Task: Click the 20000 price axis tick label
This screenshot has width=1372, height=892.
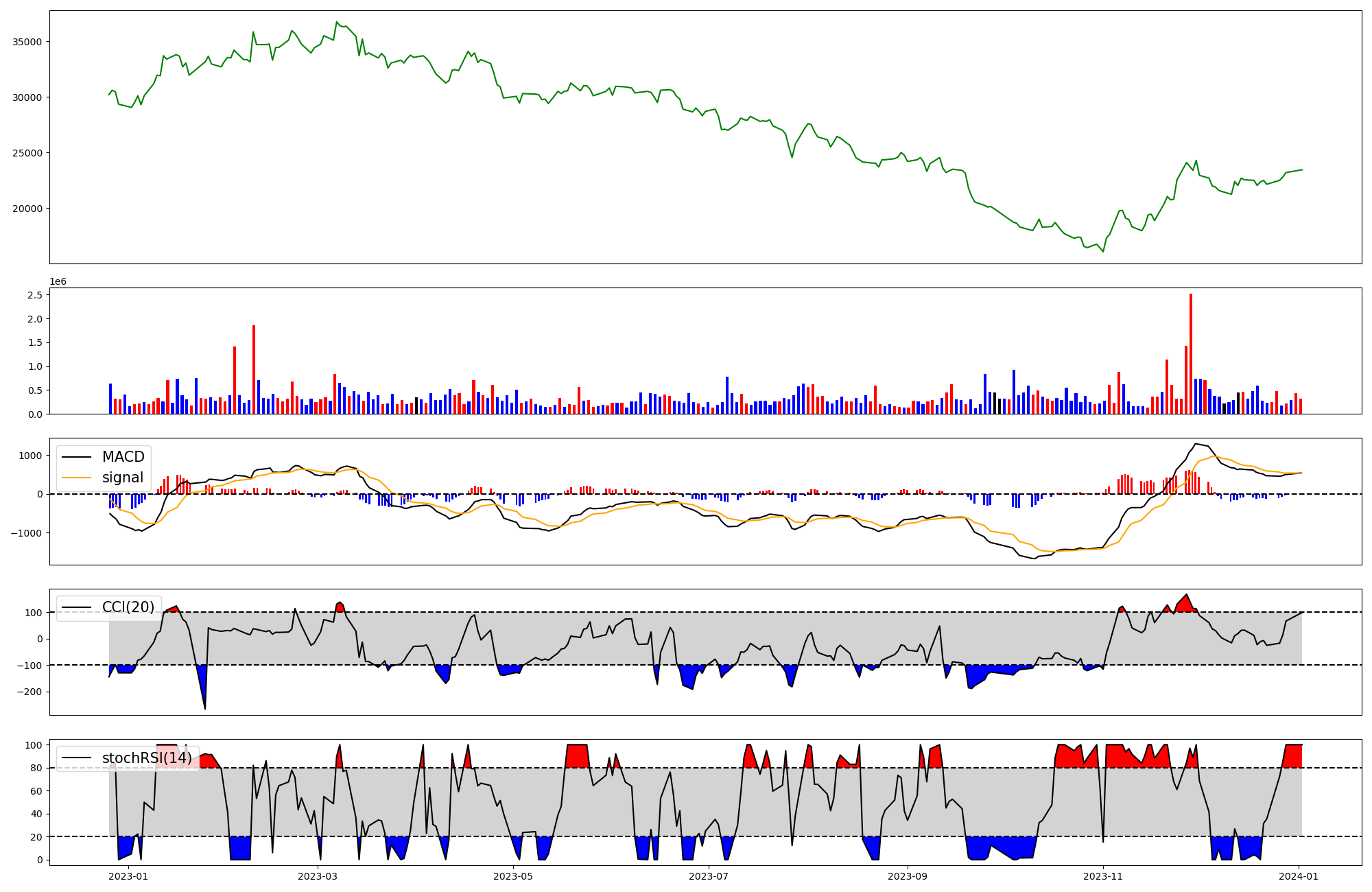Action: pyautogui.click(x=27, y=209)
